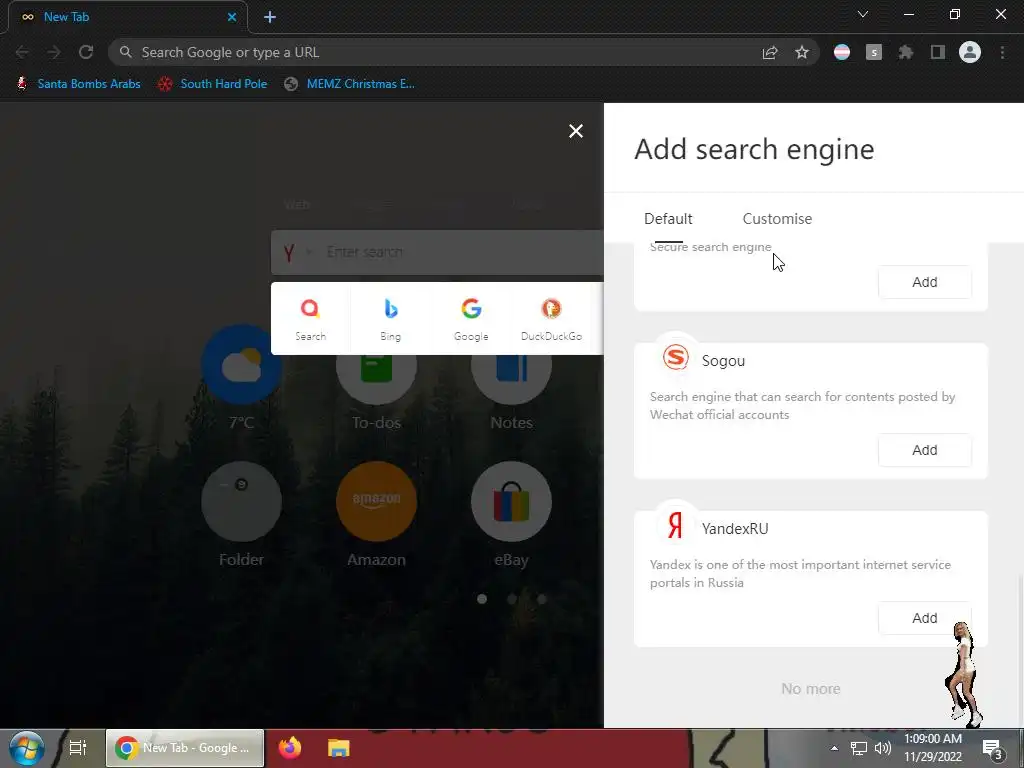Choose DuckDuckGo in the engine picker
The height and width of the screenshot is (768, 1024).
551,319
